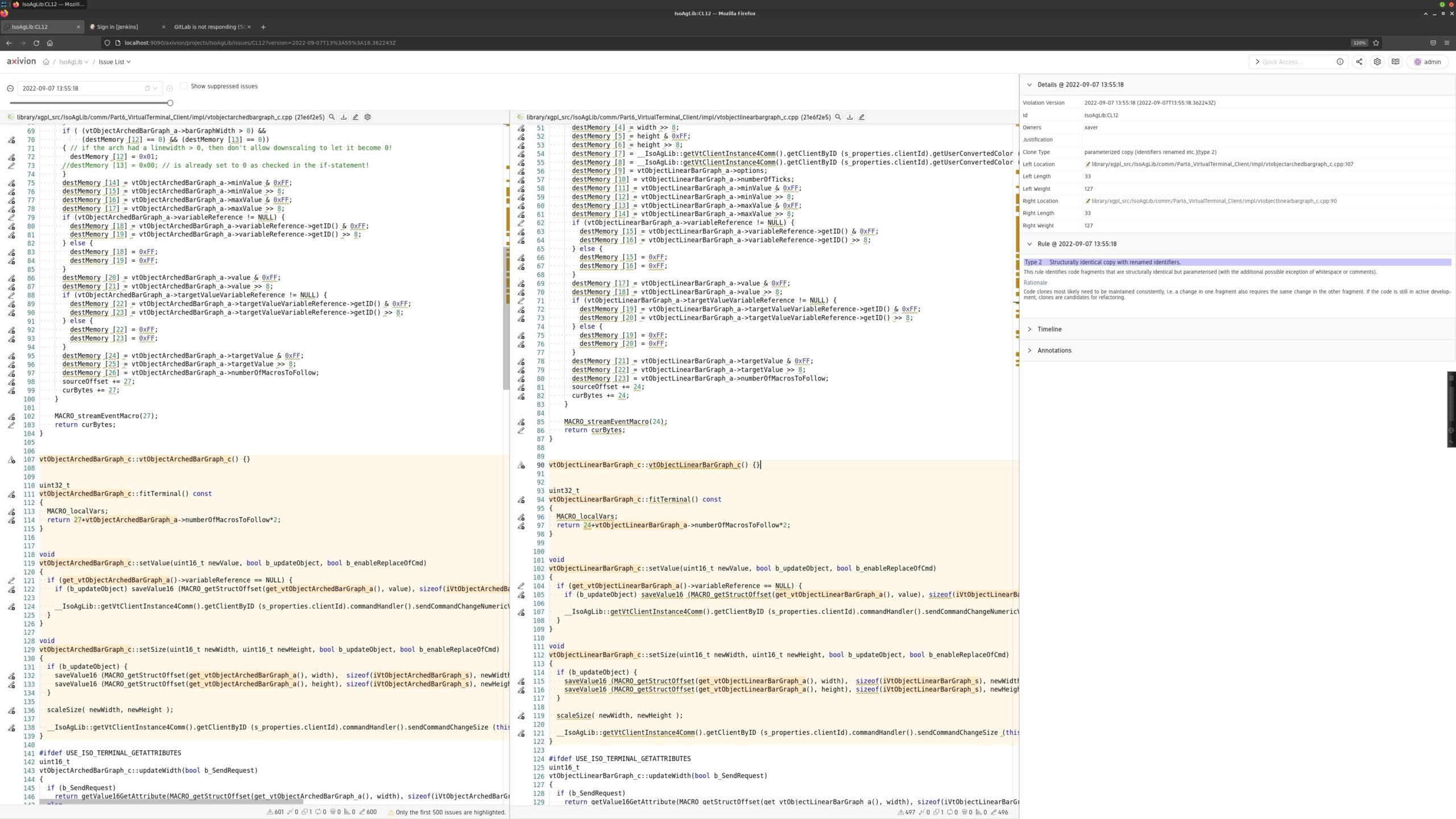Viewport: 1456px width, 819px height.
Task: Open the Issue List breadcrumb menu
Action: click(x=114, y=62)
